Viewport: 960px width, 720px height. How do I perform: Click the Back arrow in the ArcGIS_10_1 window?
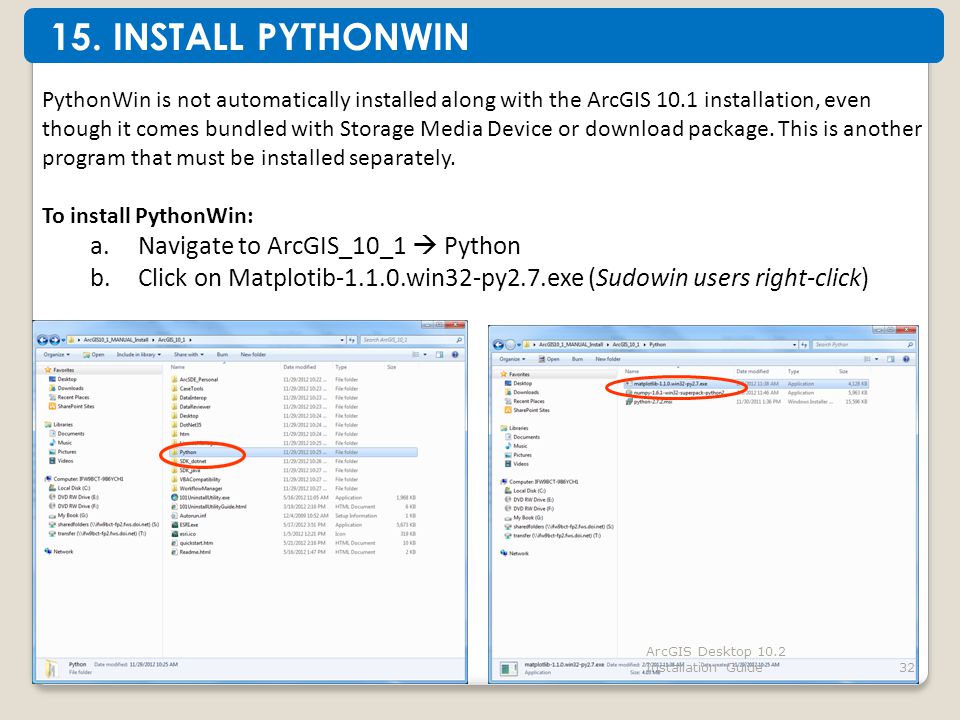pyautogui.click(x=42, y=340)
